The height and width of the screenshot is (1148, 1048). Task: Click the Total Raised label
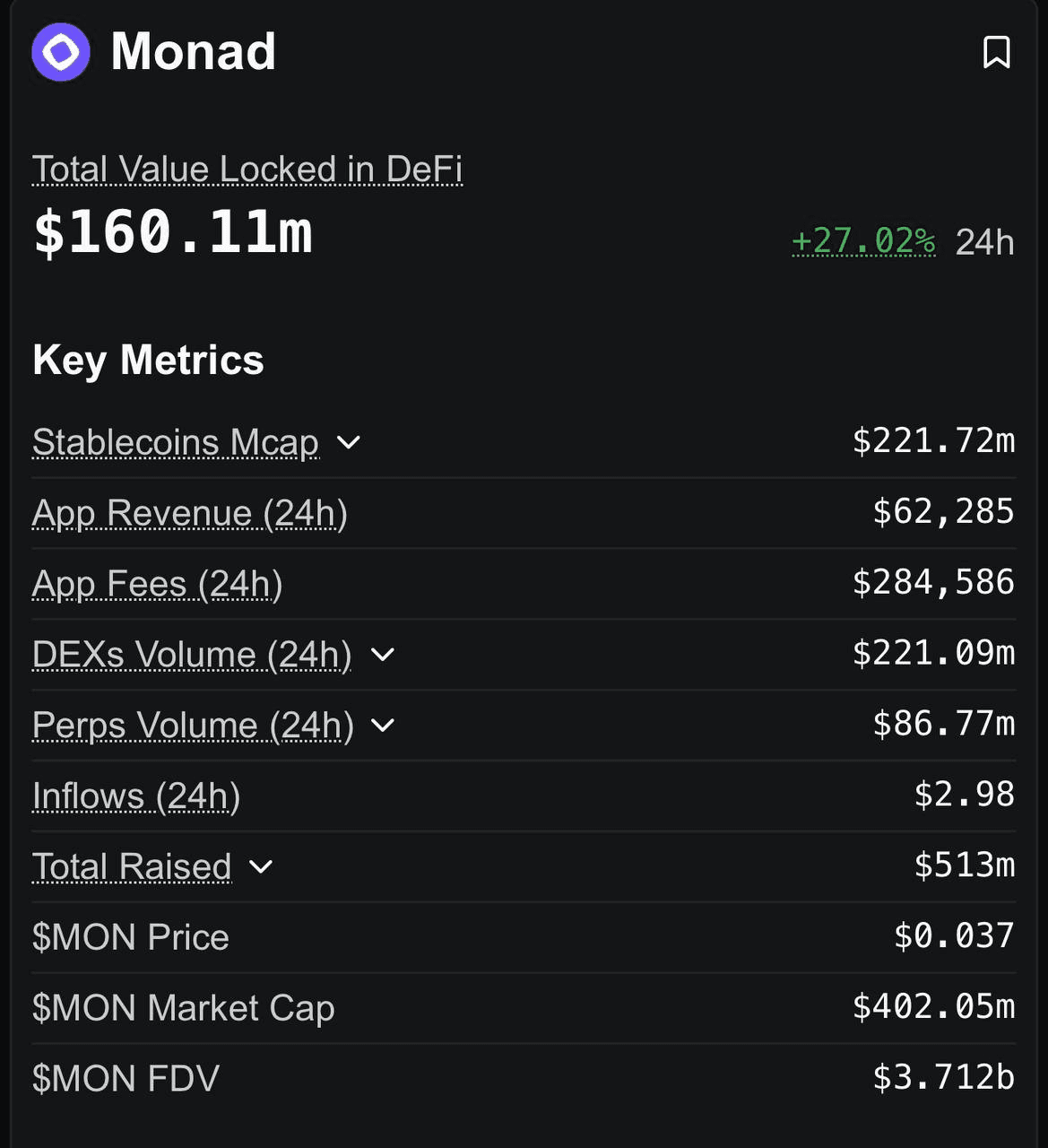click(x=132, y=866)
